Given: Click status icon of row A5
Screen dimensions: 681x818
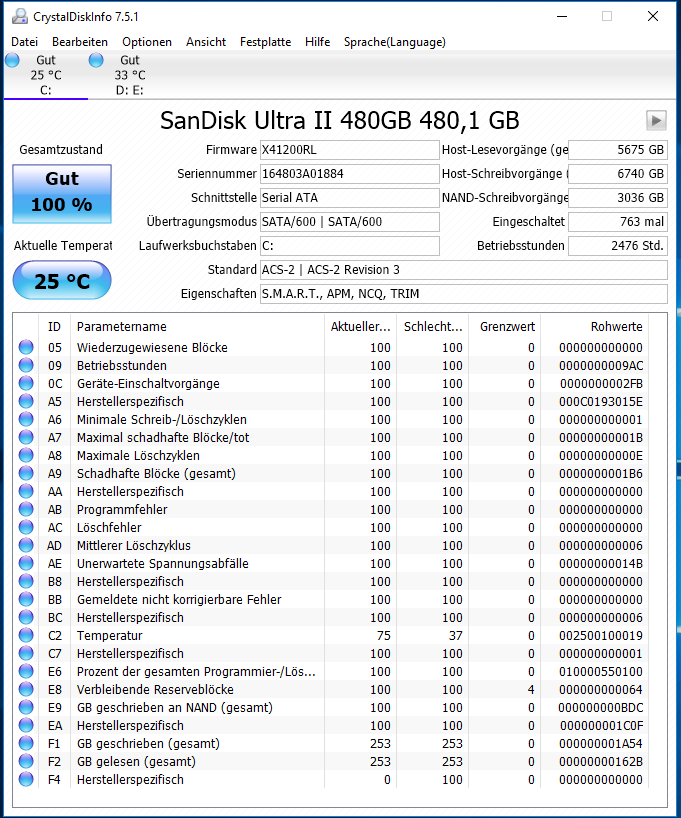Looking at the screenshot, I should [x=26, y=401].
